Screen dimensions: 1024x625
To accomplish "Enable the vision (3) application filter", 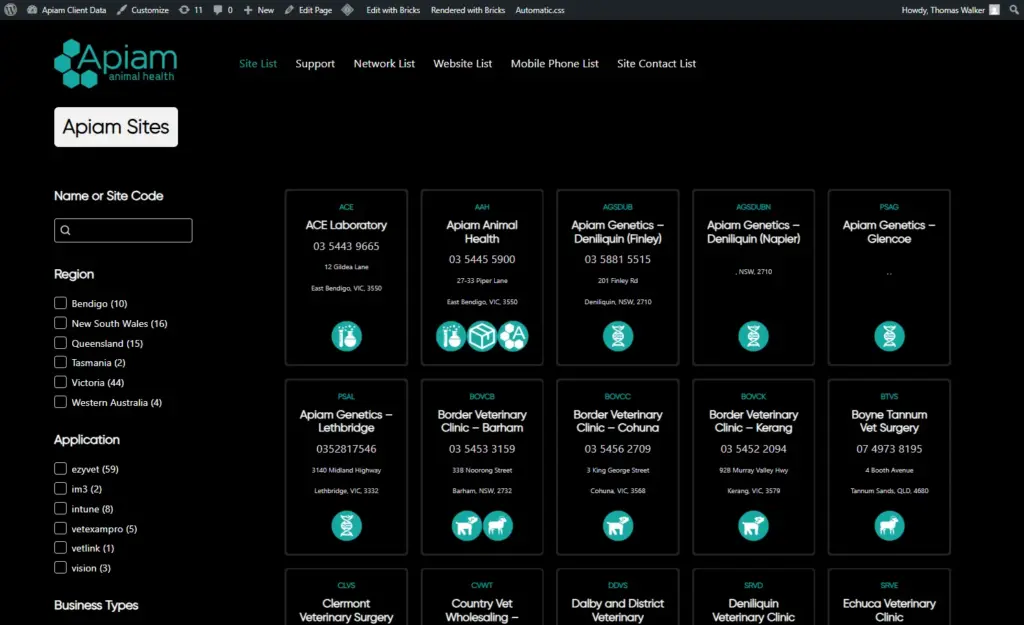I will tap(60, 568).
